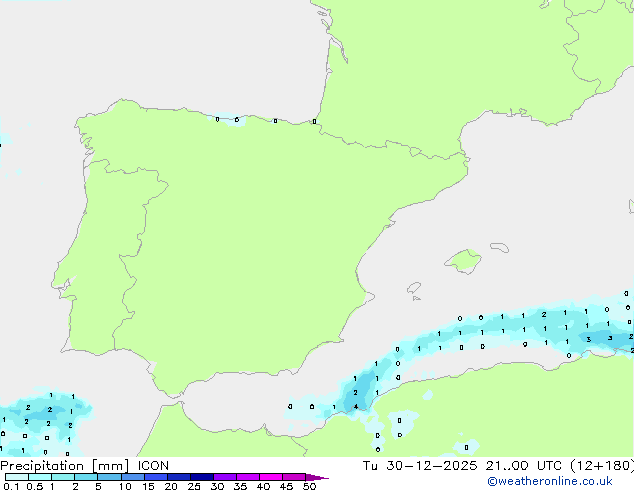Pick the 15 mm legend color swatch
Image resolution: width=634 pixels, height=490 pixels.
pos(155,477)
